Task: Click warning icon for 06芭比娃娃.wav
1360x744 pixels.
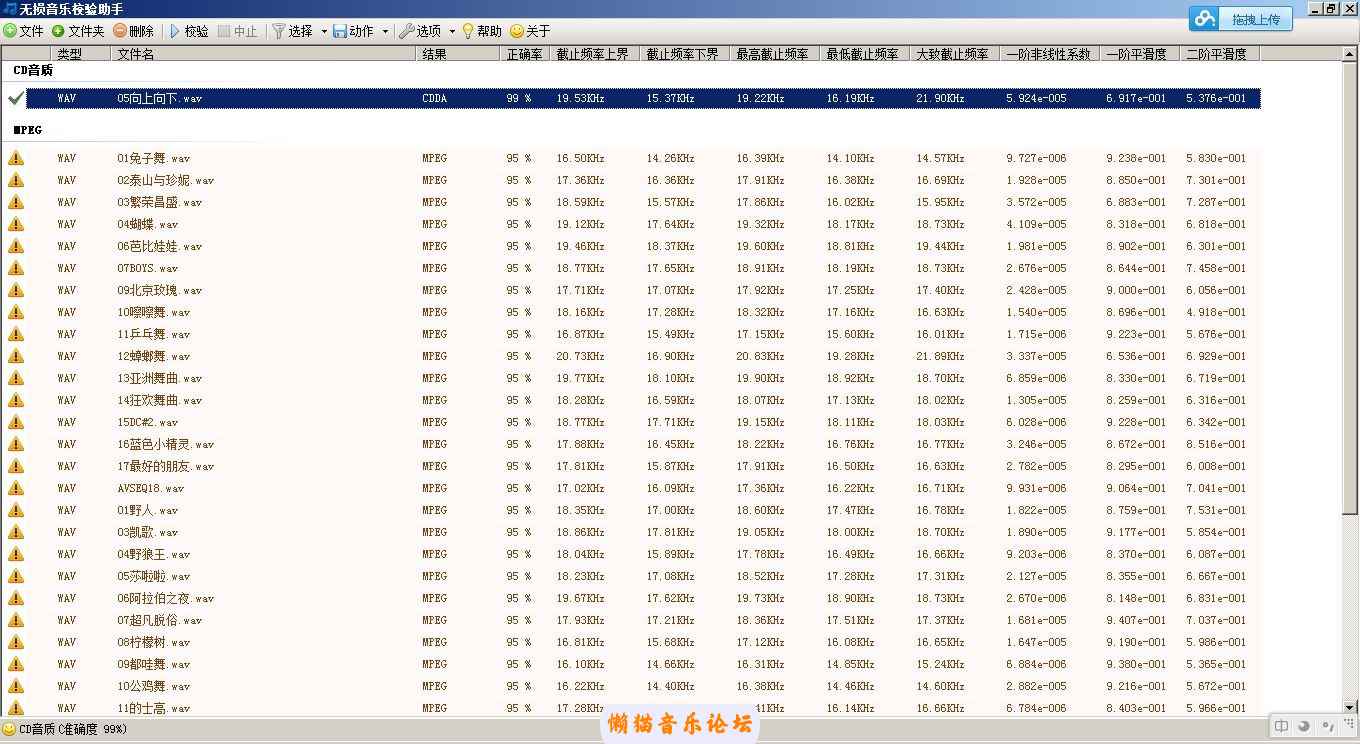Action: [x=15, y=246]
